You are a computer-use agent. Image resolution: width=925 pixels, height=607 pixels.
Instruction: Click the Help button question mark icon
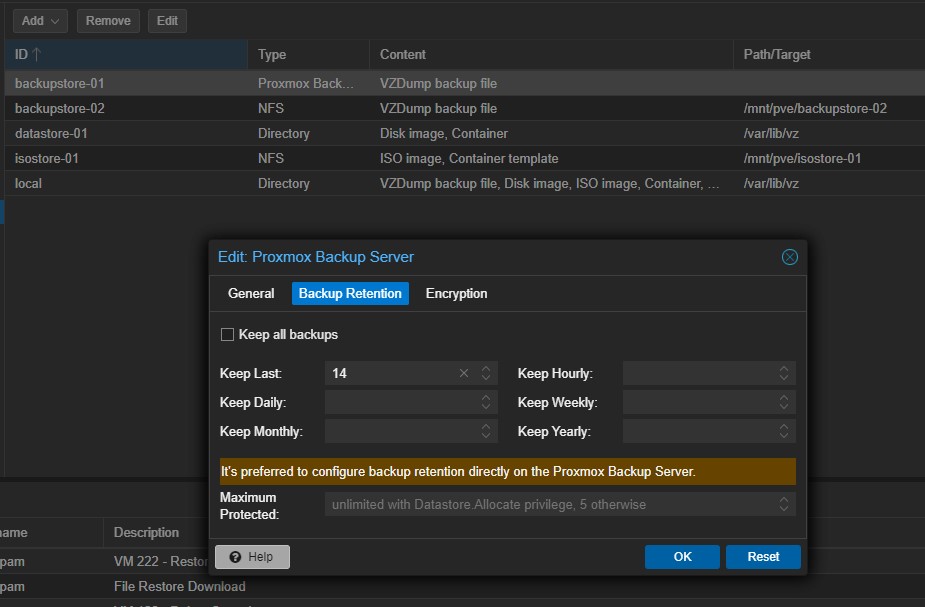pos(235,557)
